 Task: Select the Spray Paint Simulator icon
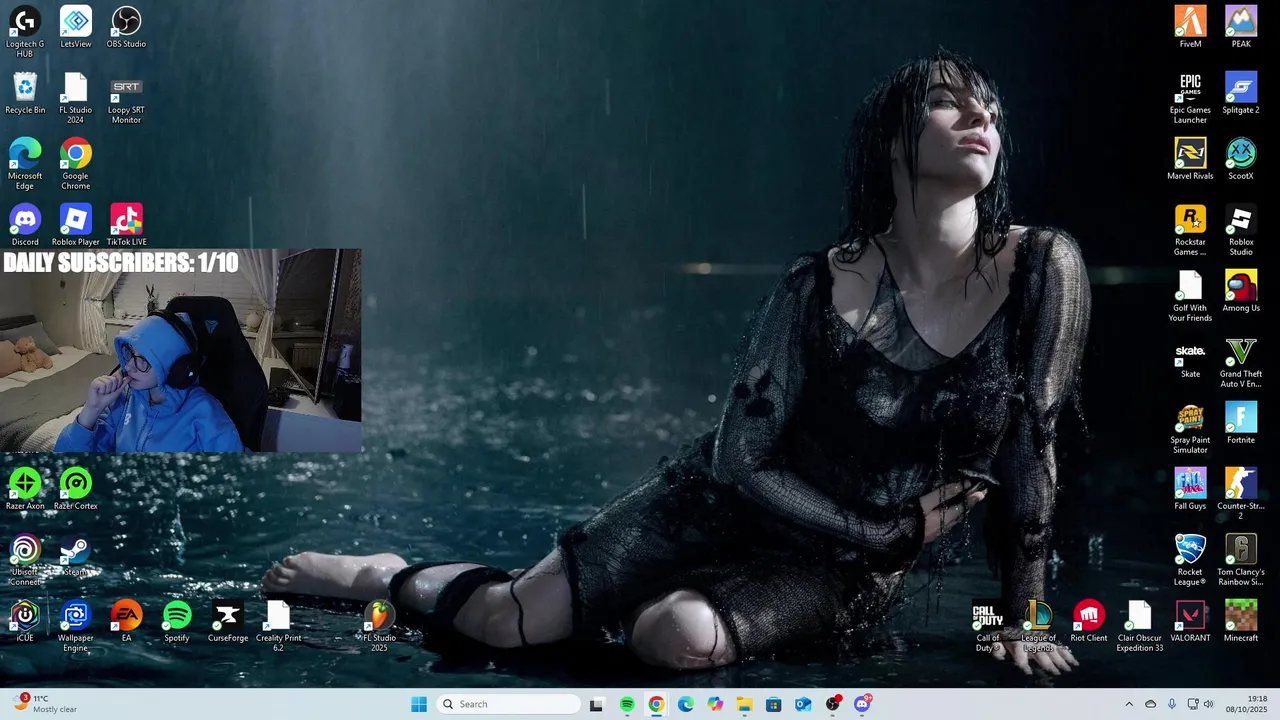pos(1190,427)
